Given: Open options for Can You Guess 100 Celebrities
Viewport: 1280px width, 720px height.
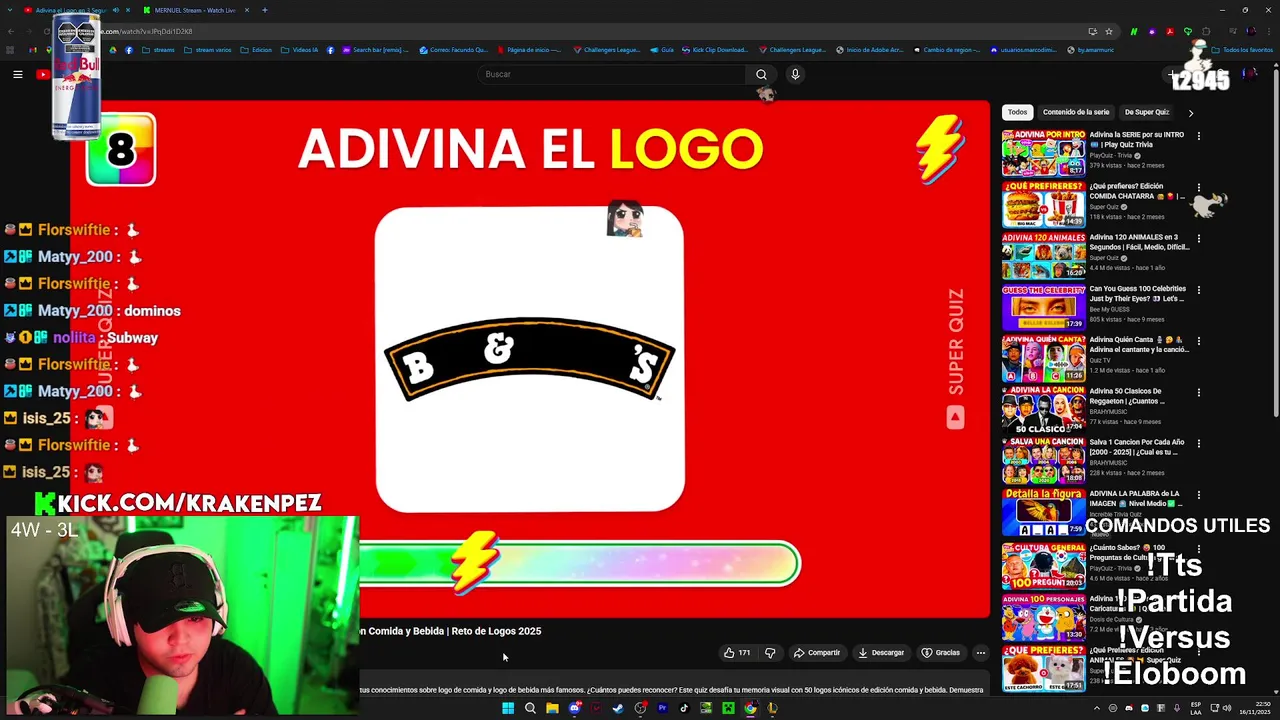Looking at the screenshot, I should [x=1199, y=290].
